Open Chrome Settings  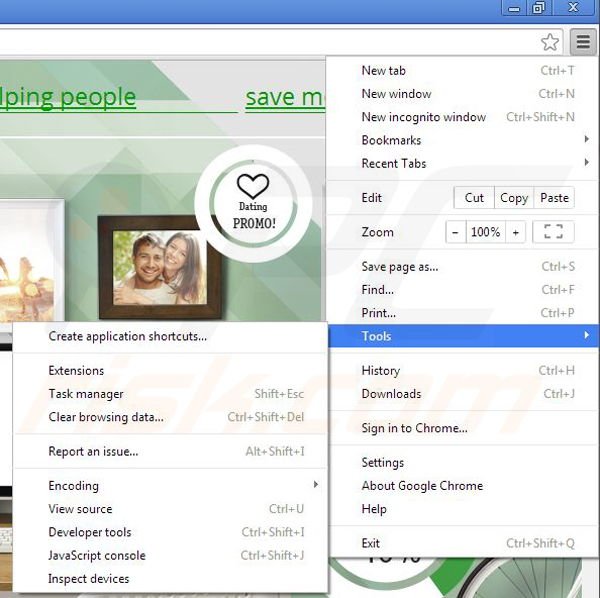tap(464, 463)
